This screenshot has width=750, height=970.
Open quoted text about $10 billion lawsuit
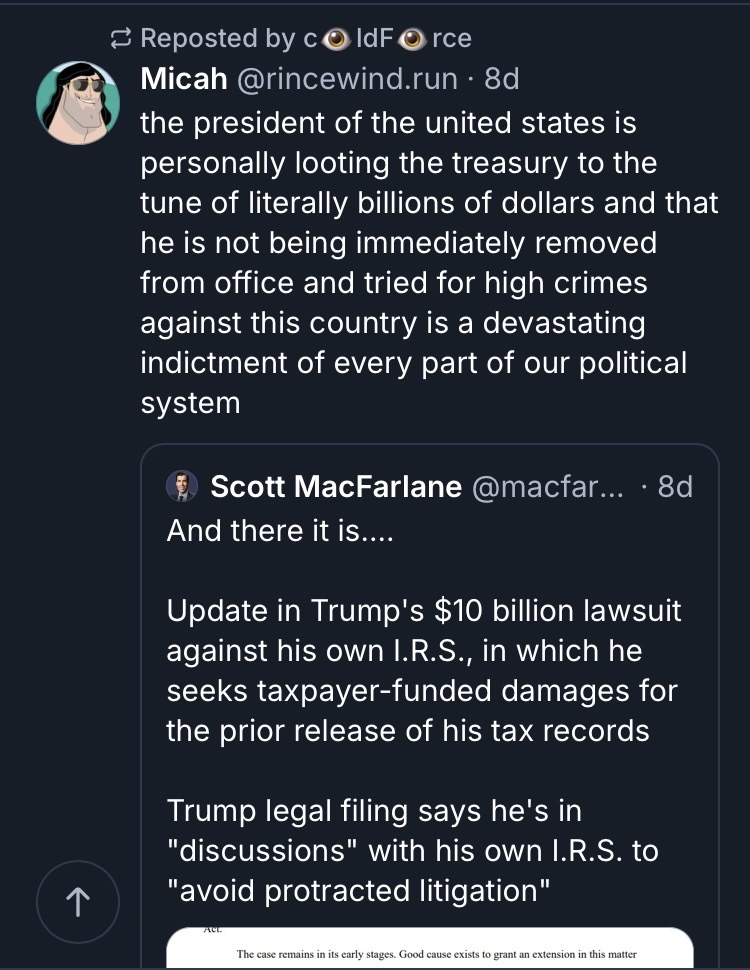point(423,670)
